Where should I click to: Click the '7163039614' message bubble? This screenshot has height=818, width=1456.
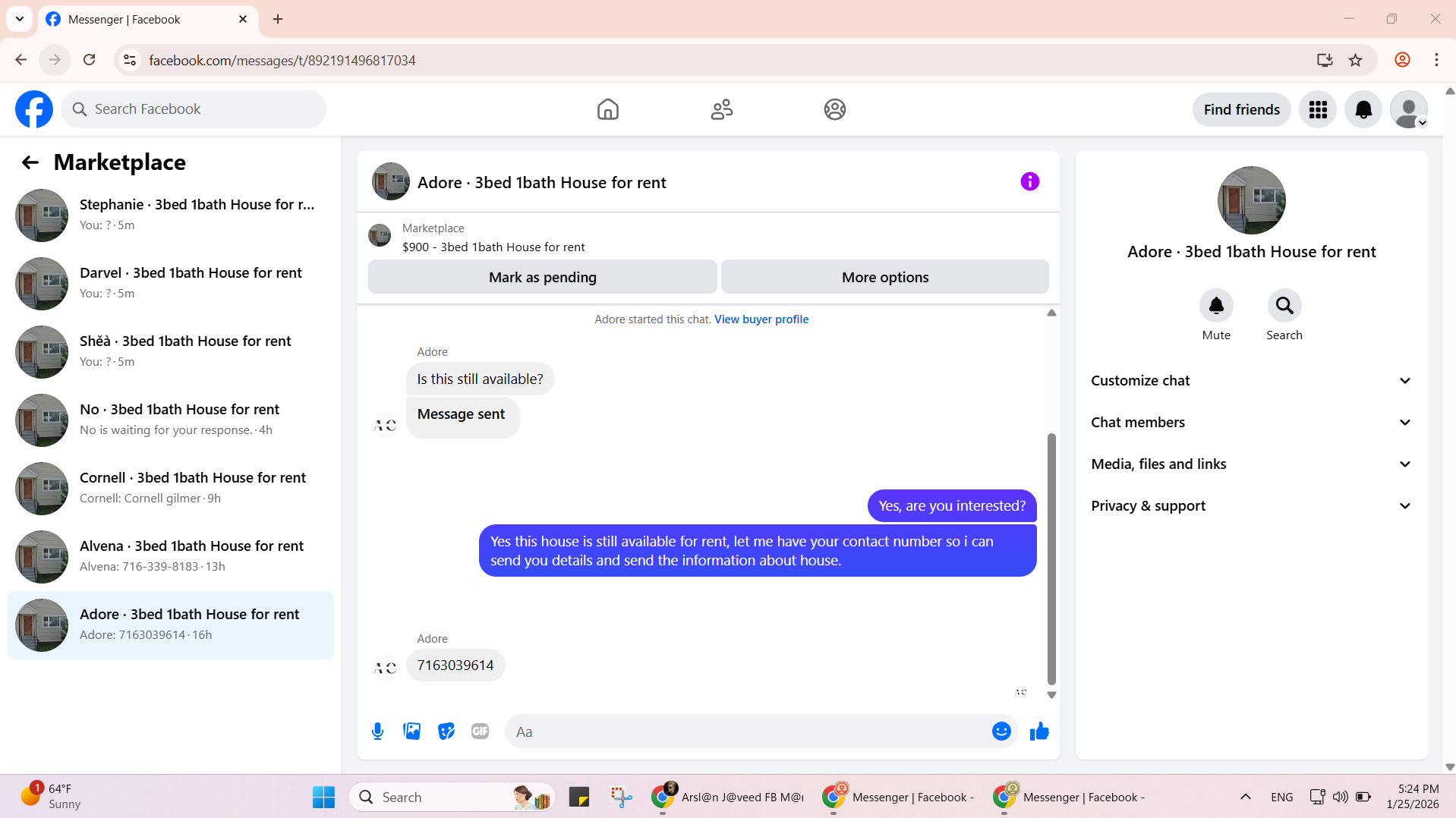[455, 665]
